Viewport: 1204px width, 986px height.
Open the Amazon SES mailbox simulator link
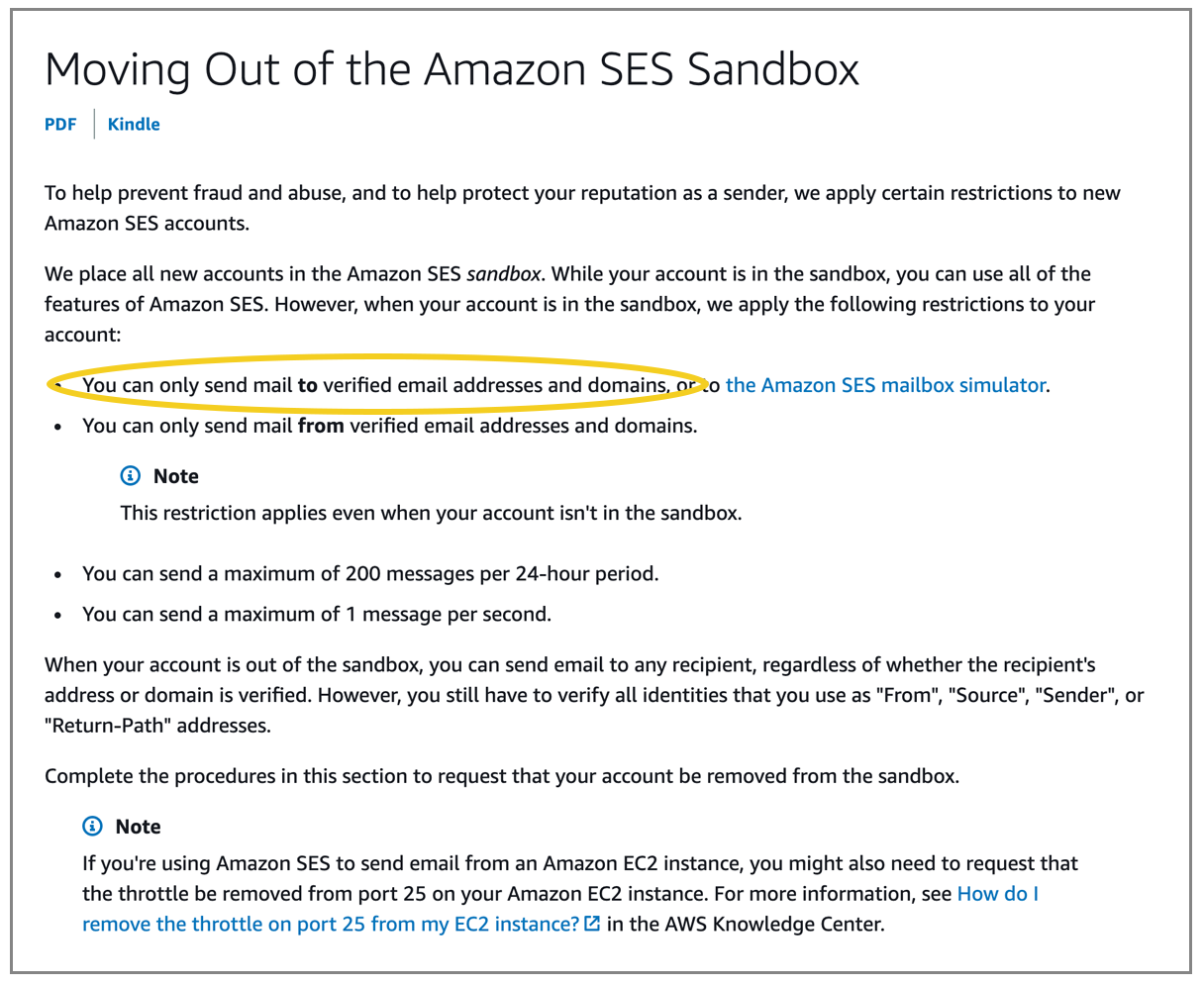[x=885, y=385]
